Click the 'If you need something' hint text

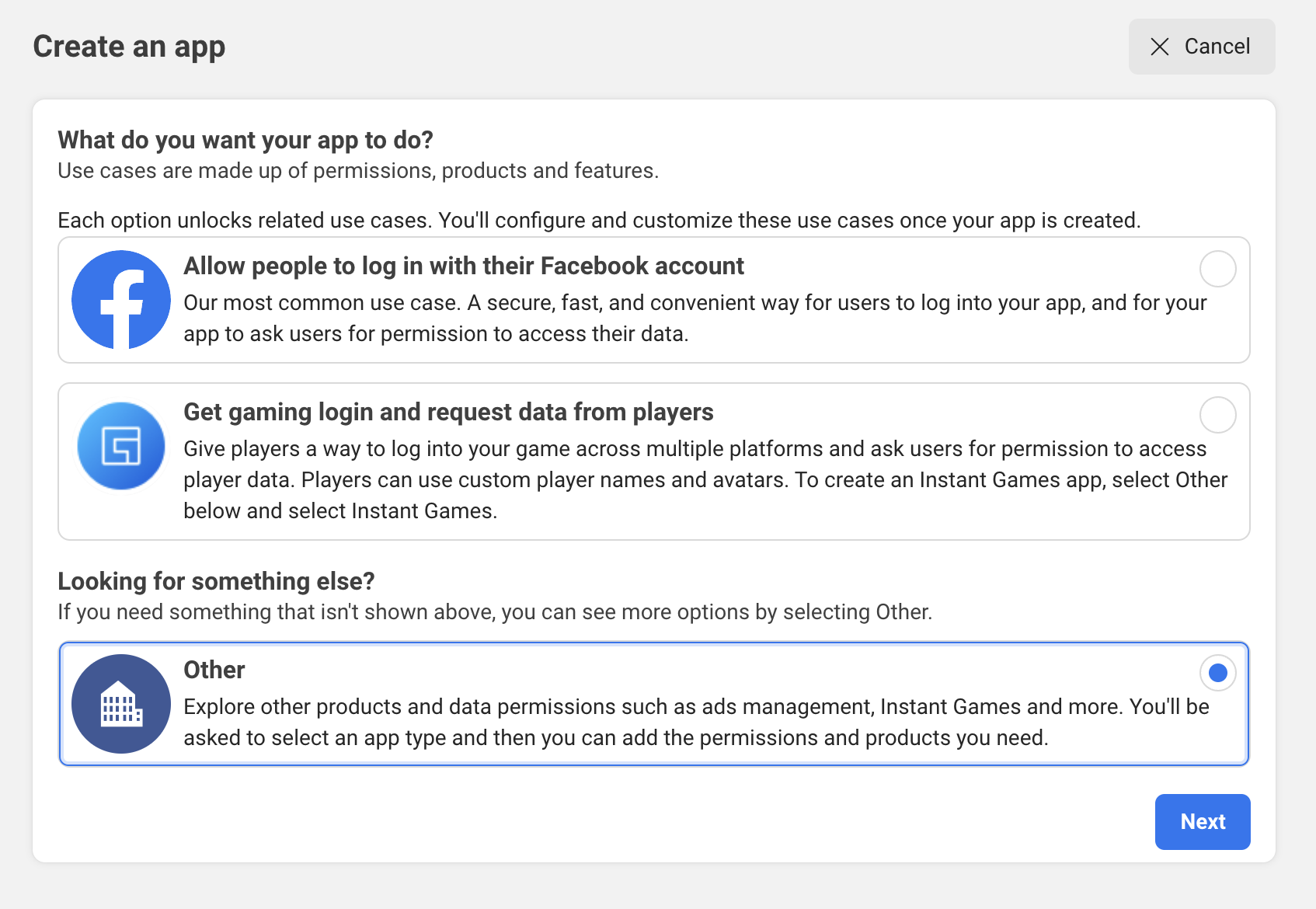494,612
